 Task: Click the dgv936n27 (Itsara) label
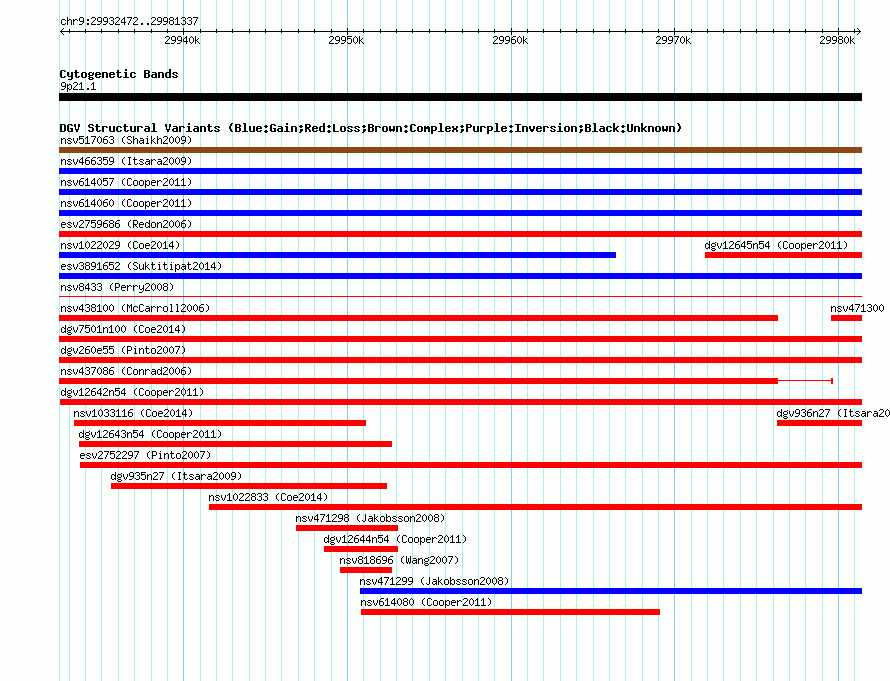[833, 413]
